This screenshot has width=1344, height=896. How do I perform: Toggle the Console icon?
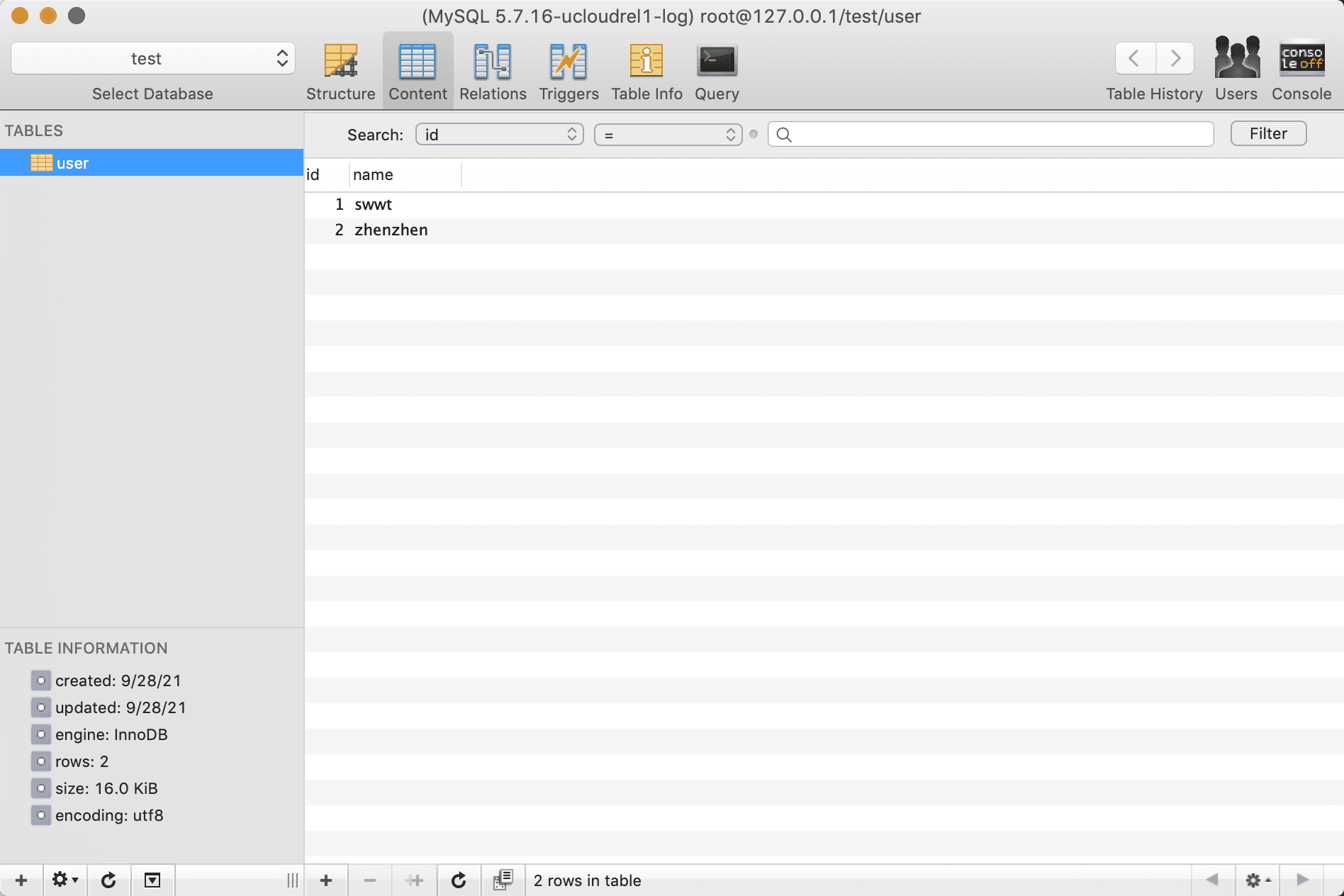(1301, 57)
